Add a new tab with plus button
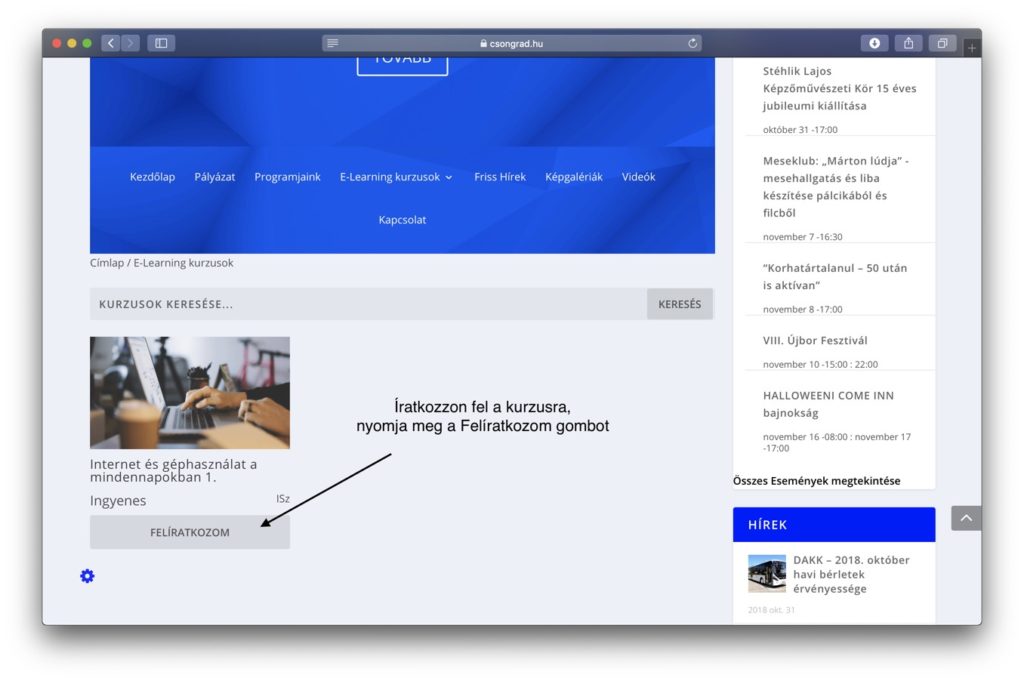The image size is (1024, 681). [971, 48]
